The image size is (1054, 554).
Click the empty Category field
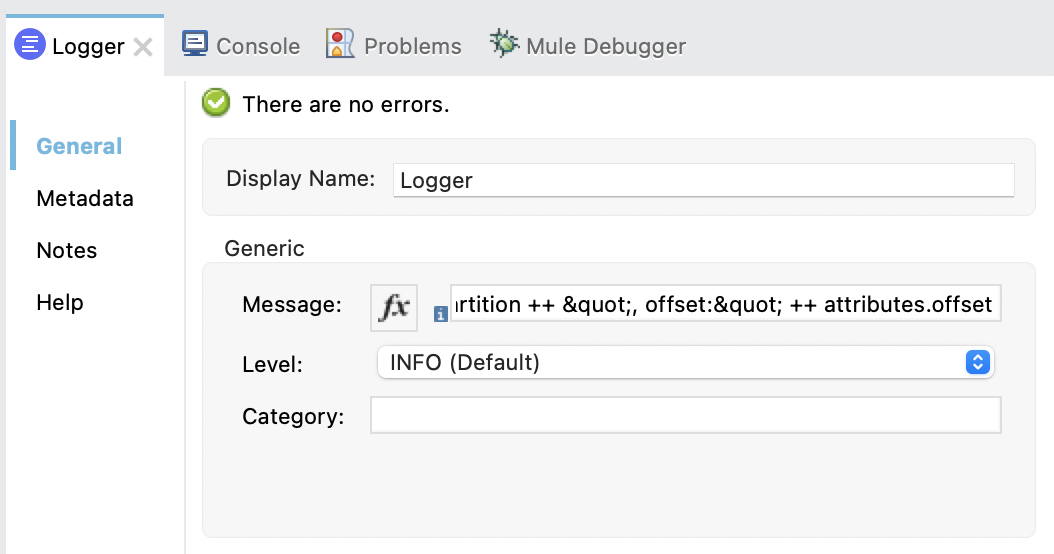685,415
